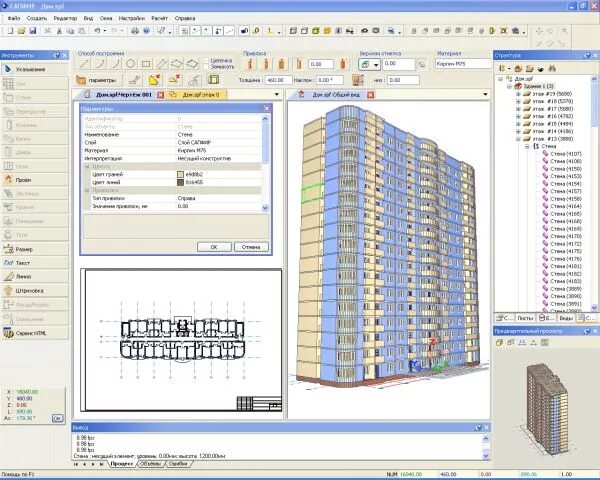Select the Текст tool
Screen dimensions: 600x480
click(34, 263)
